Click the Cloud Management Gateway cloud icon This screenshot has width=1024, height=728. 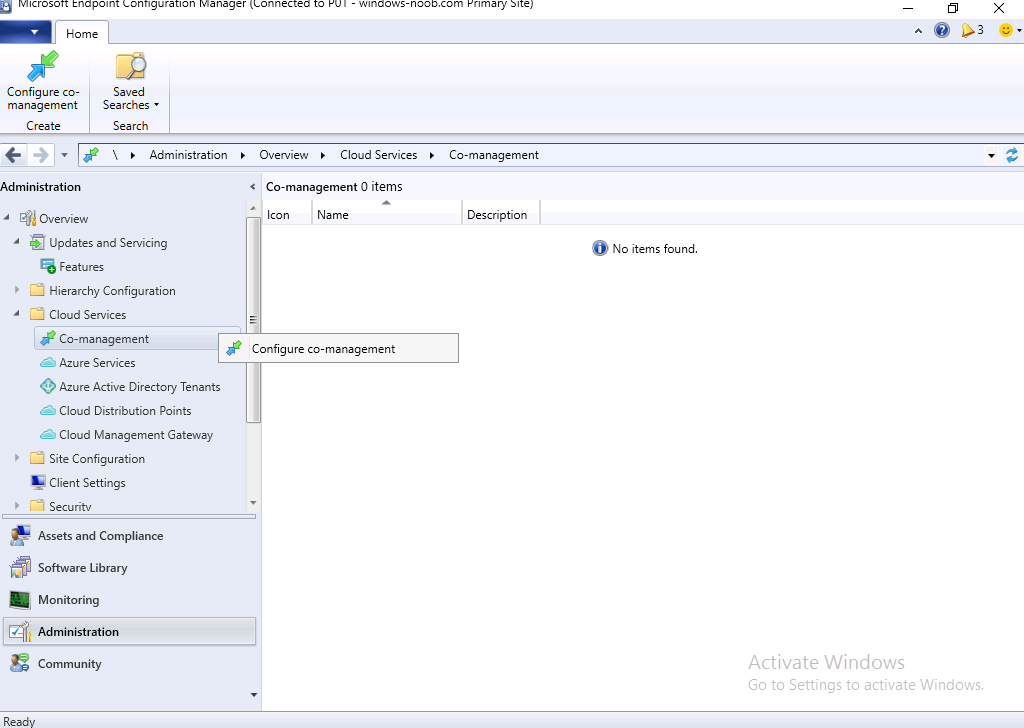(x=48, y=434)
